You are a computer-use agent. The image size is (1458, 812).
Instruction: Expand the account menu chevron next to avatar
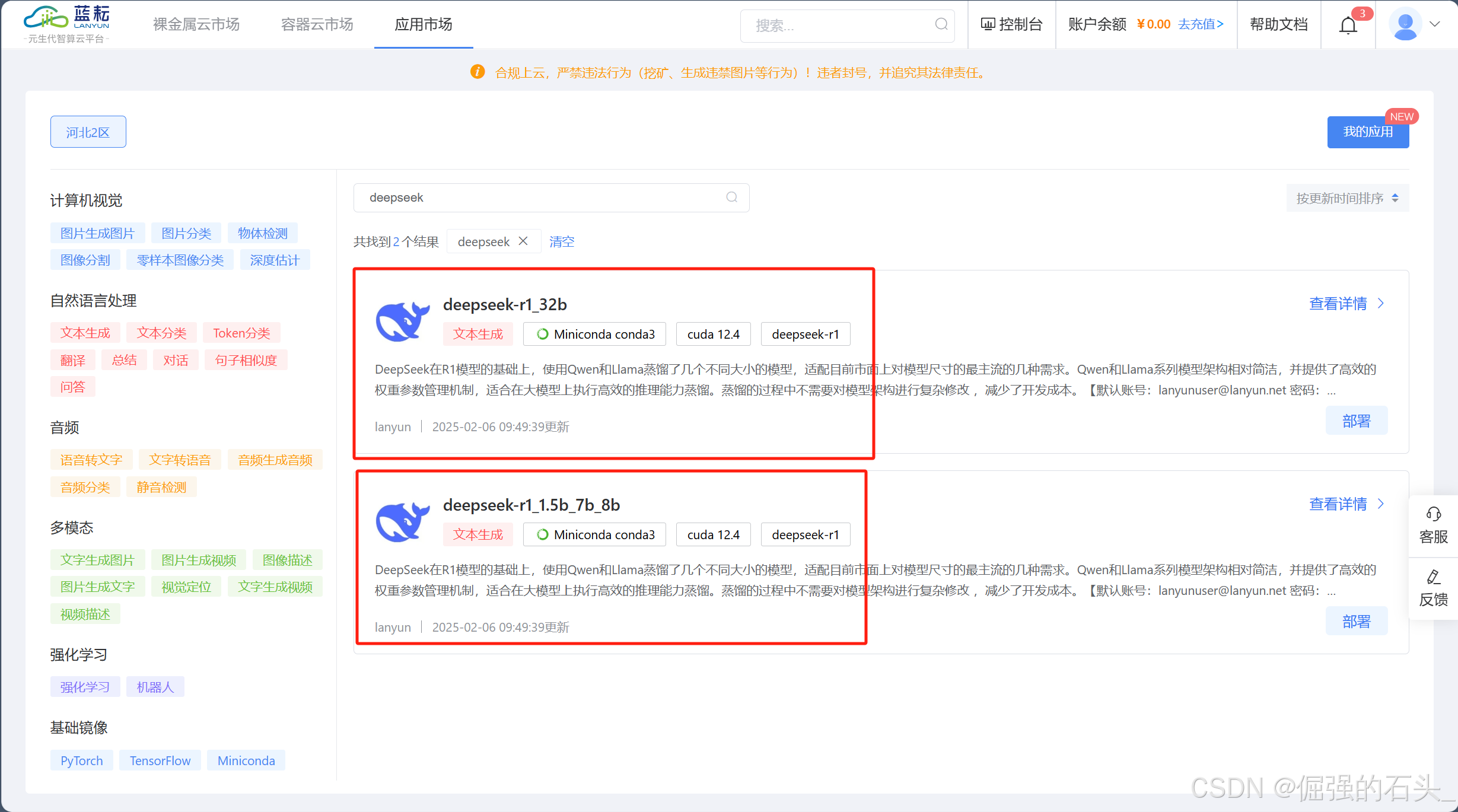tap(1435, 24)
